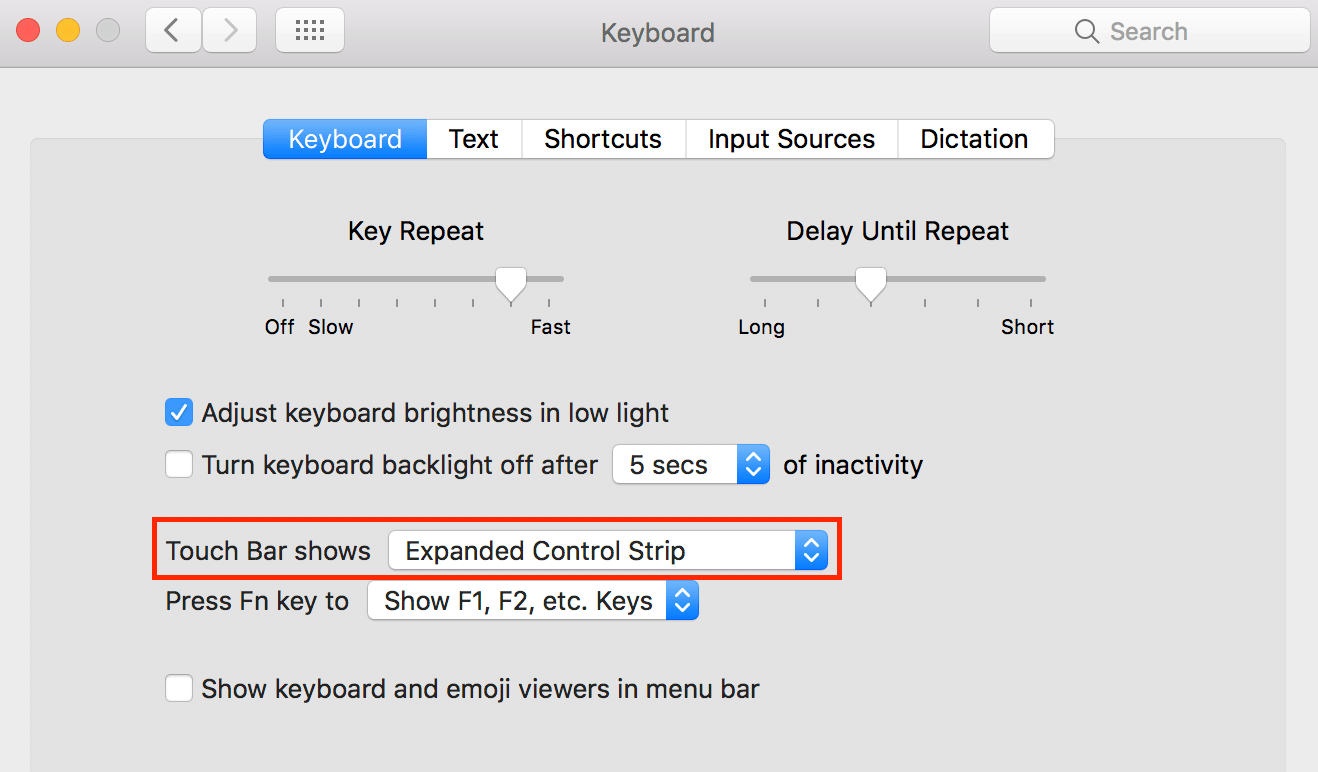Open the Shortcuts tab
This screenshot has width=1318, height=772.
pyautogui.click(x=602, y=139)
